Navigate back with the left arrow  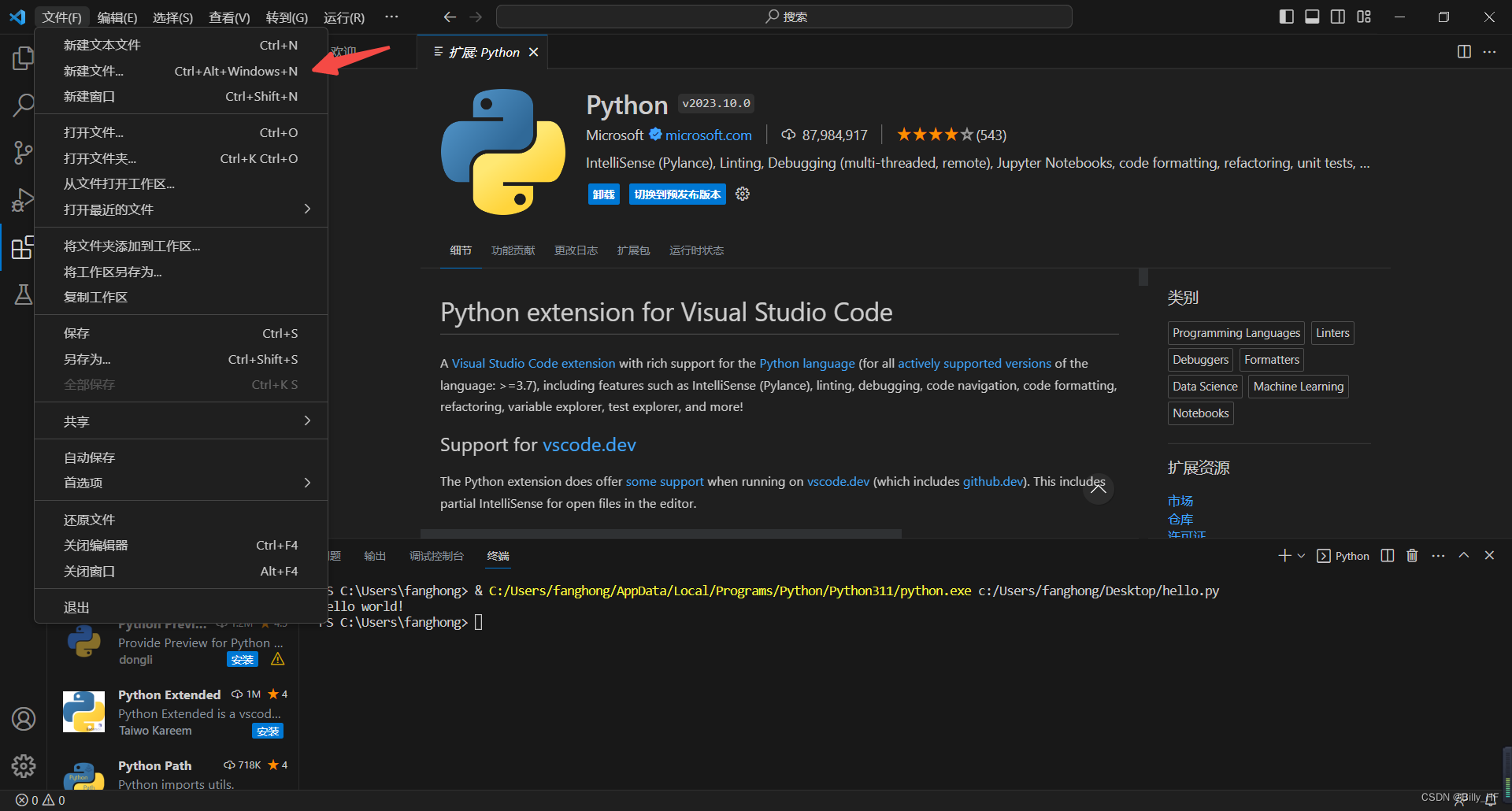tap(450, 17)
